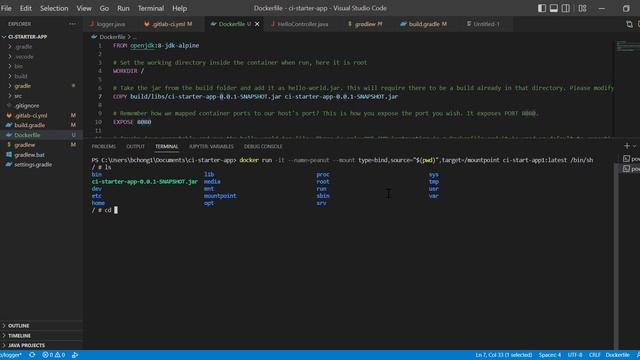Image resolution: width=640 pixels, height=360 pixels.
Task: Change language mode Dockerfile status item
Action: pos(617,355)
